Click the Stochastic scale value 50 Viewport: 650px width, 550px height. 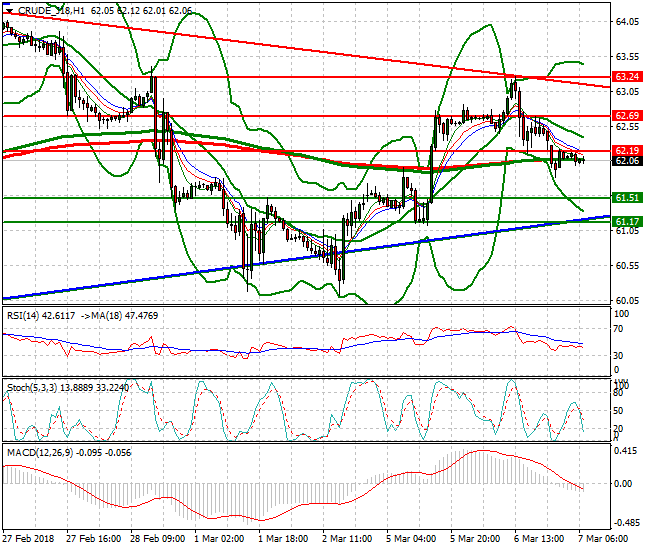pyautogui.click(x=618, y=411)
